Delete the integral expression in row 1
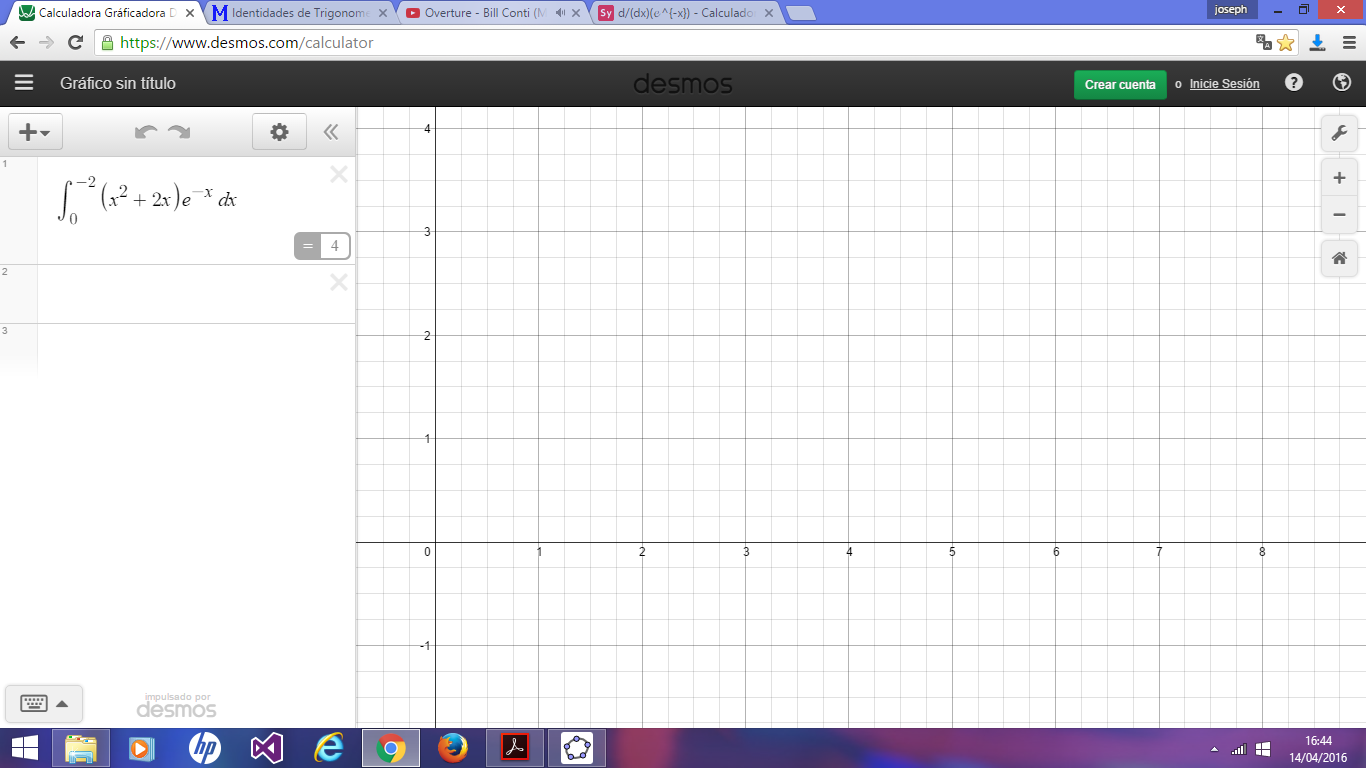Screen dimensions: 1366x768 point(339,175)
